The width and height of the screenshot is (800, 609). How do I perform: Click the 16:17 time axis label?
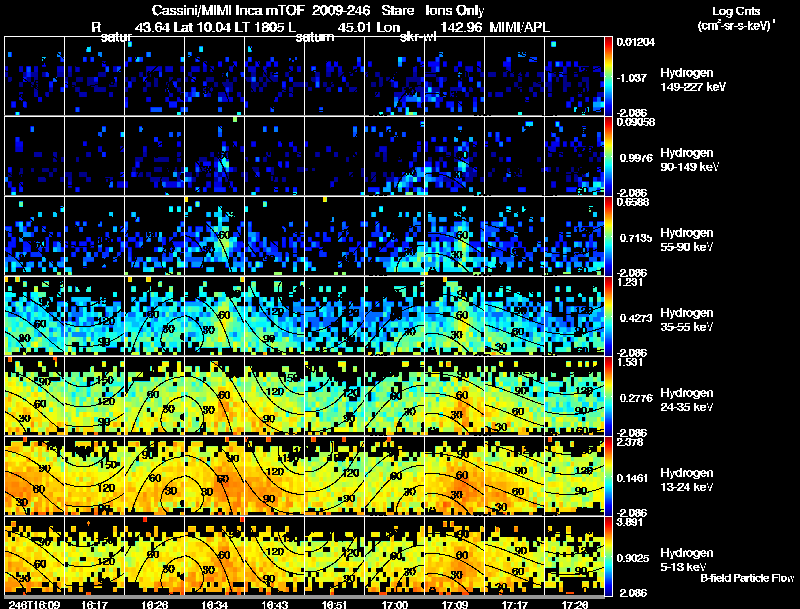click(94, 604)
